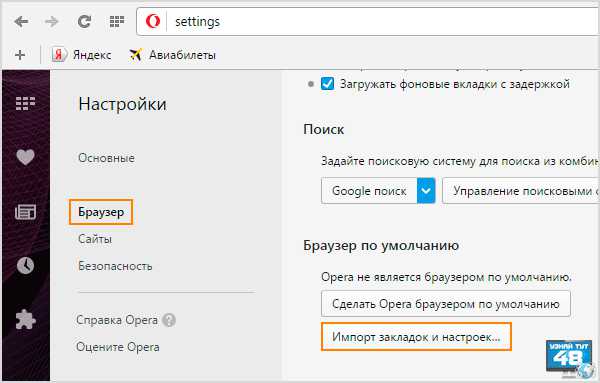
Task: Open bookmarks heart icon in sidebar
Action: pos(25,157)
